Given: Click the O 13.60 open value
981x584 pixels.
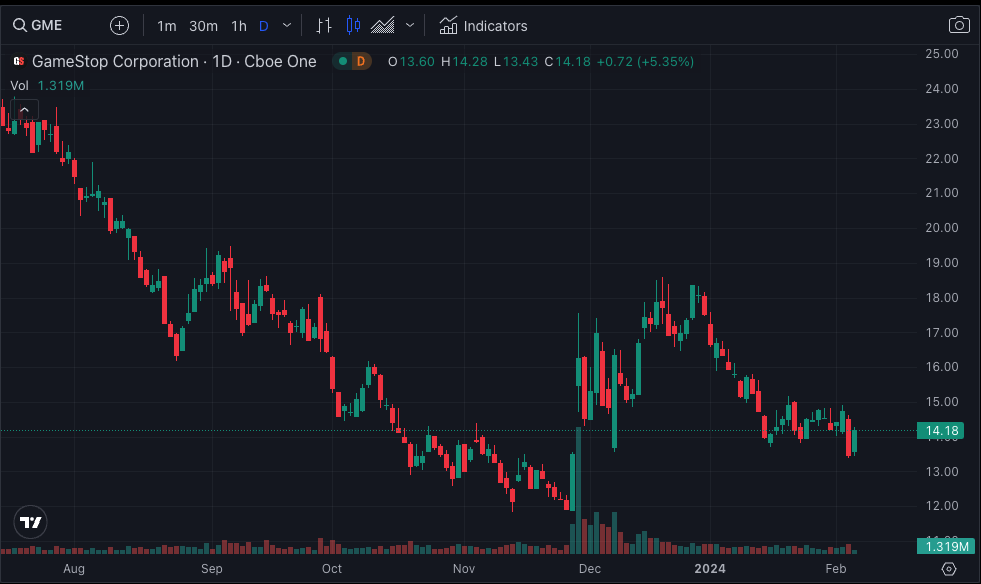Looking at the screenshot, I should pos(411,61).
